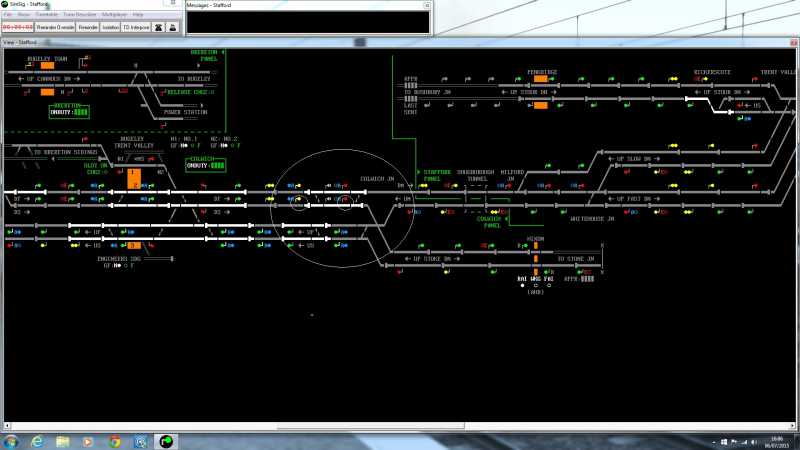The height and width of the screenshot is (450, 800).
Task: Click the system tray clock
Action: click(777, 442)
